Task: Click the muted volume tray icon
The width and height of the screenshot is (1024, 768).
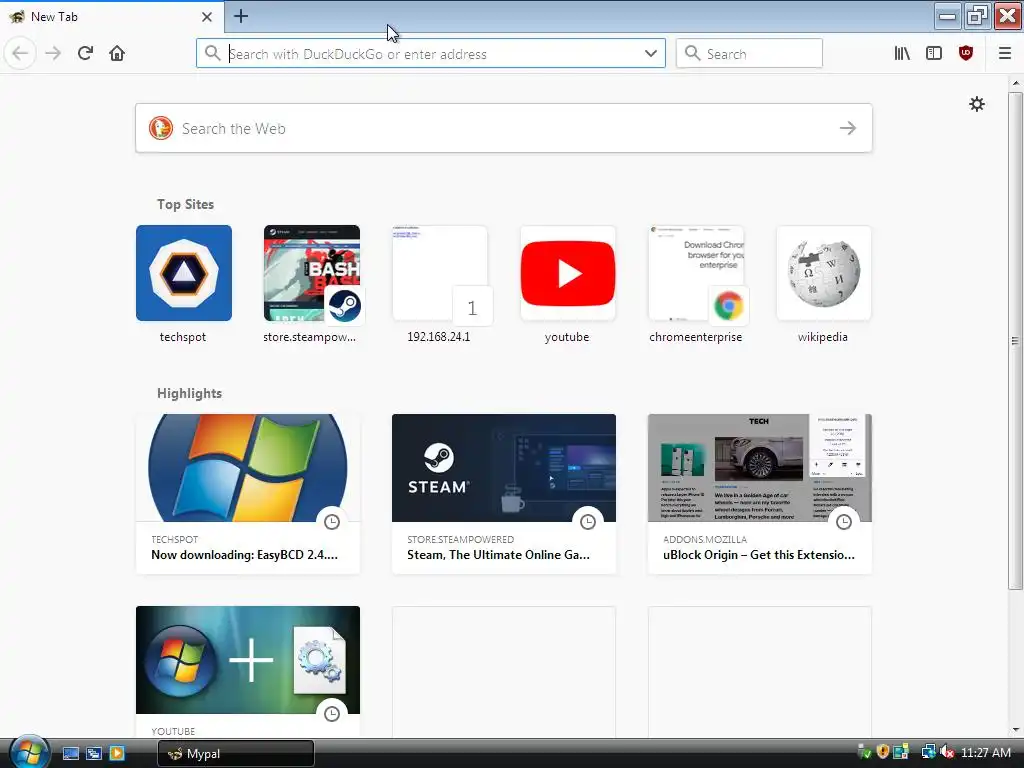Action: (947, 752)
